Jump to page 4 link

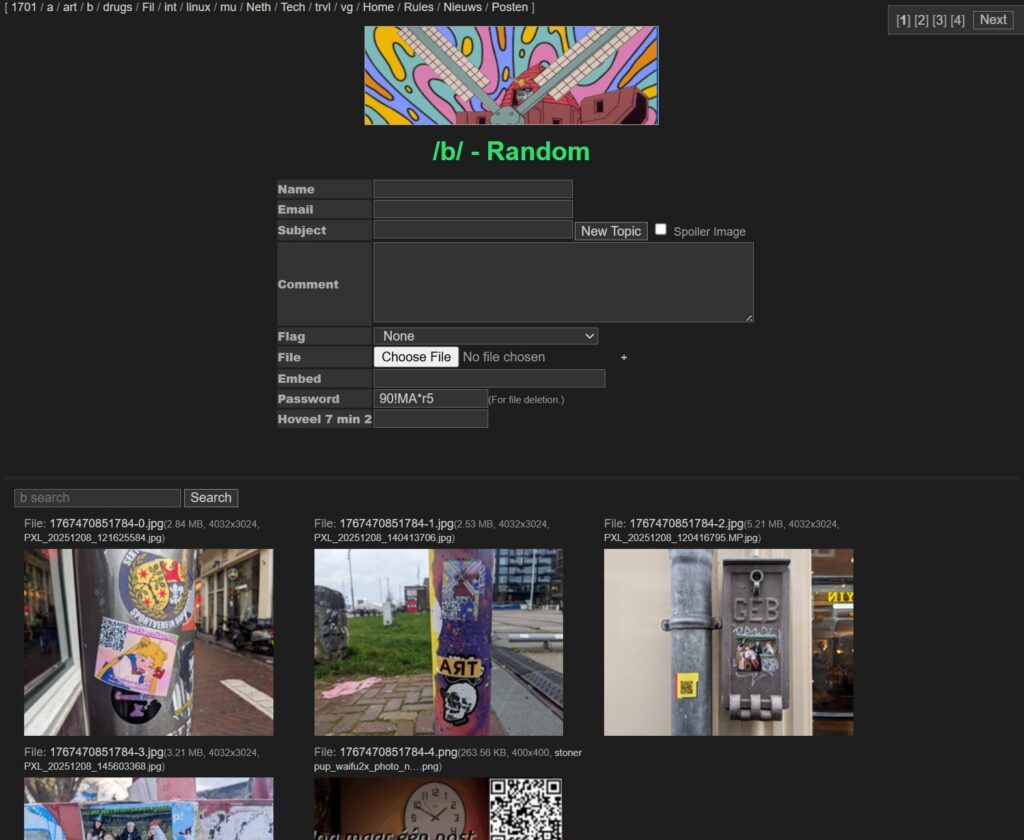[x=957, y=20]
